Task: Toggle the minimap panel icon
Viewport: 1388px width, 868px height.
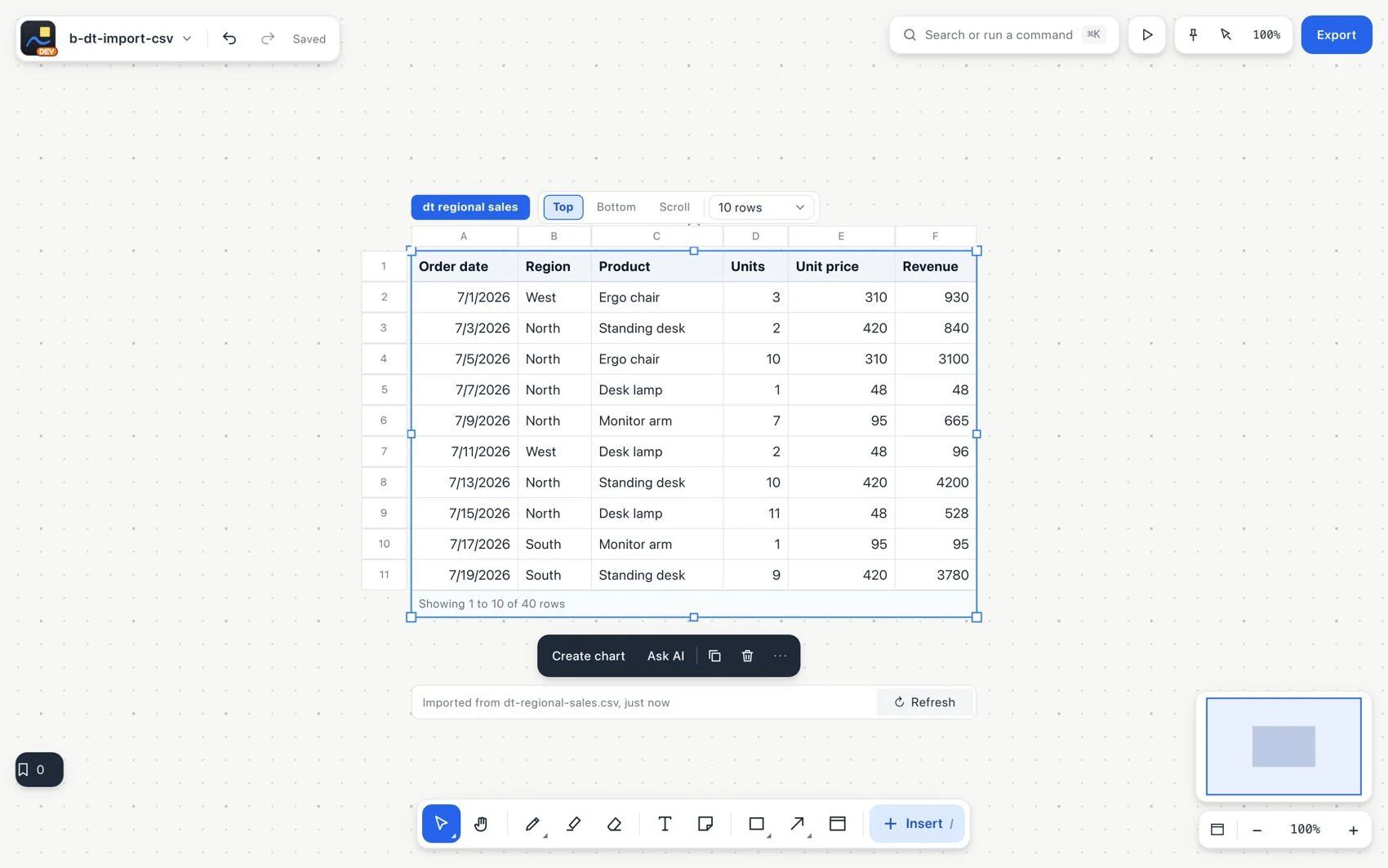Action: pyautogui.click(x=1217, y=830)
